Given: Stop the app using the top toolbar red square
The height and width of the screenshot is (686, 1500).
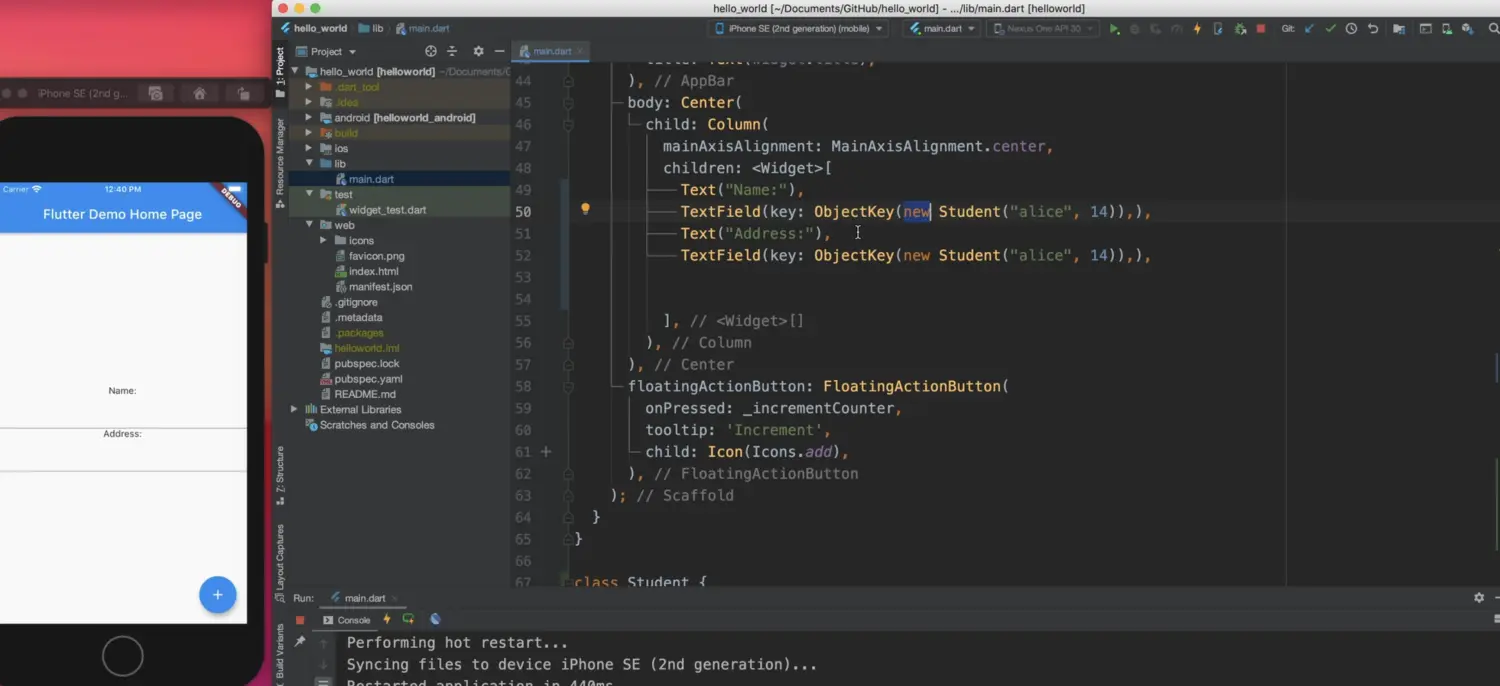Looking at the screenshot, I should [1261, 29].
